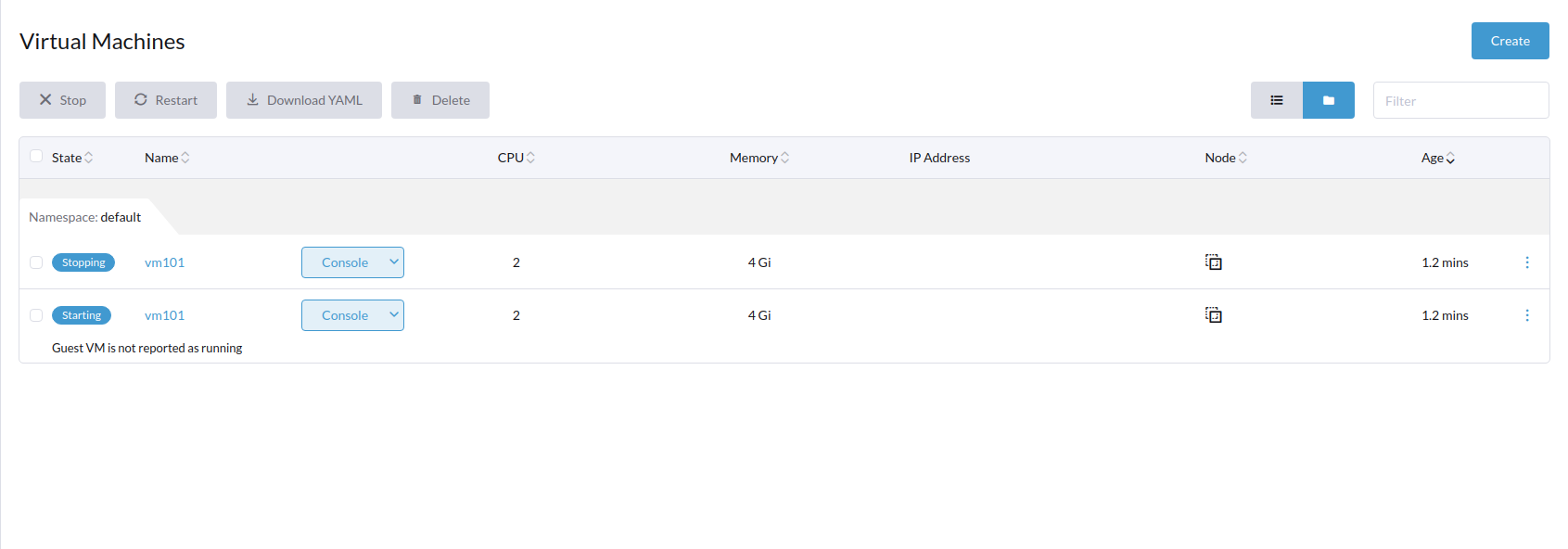Click the Create button
Image resolution: width=1568 pixels, height=549 pixels.
click(x=1510, y=41)
